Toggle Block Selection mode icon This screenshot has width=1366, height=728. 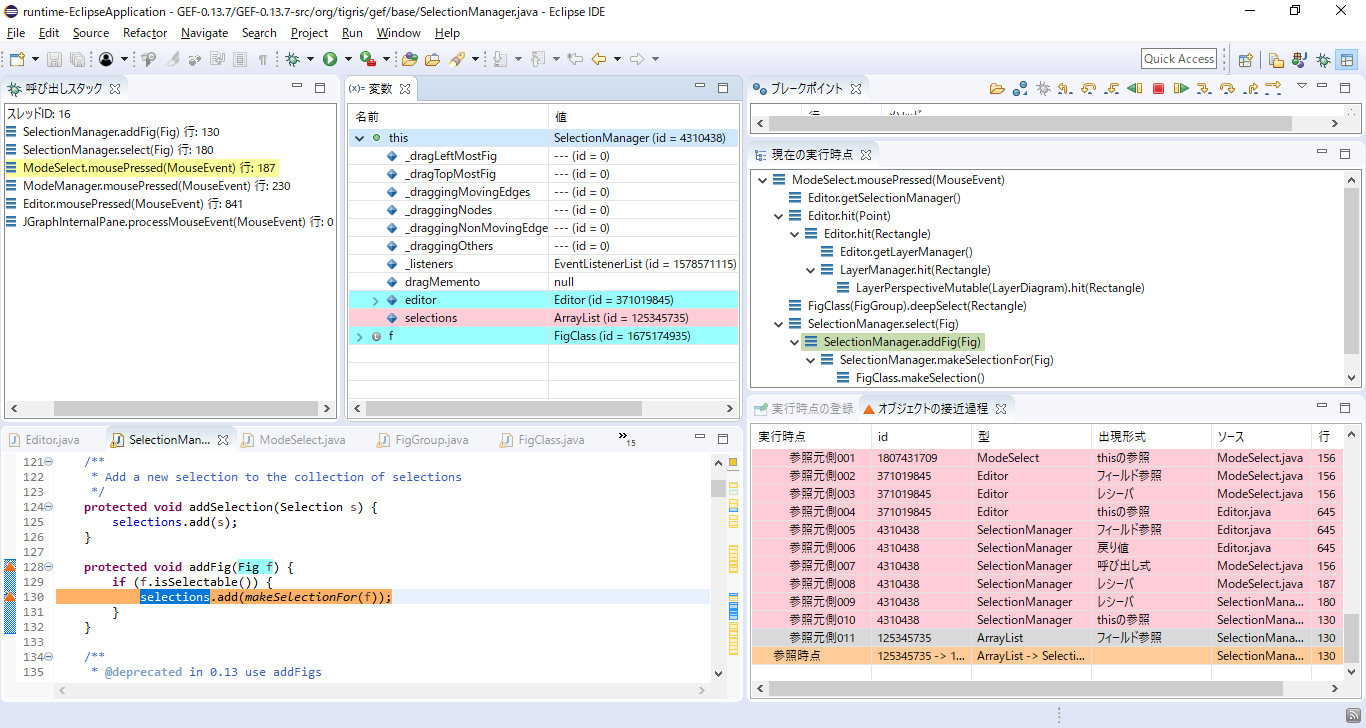(x=240, y=59)
